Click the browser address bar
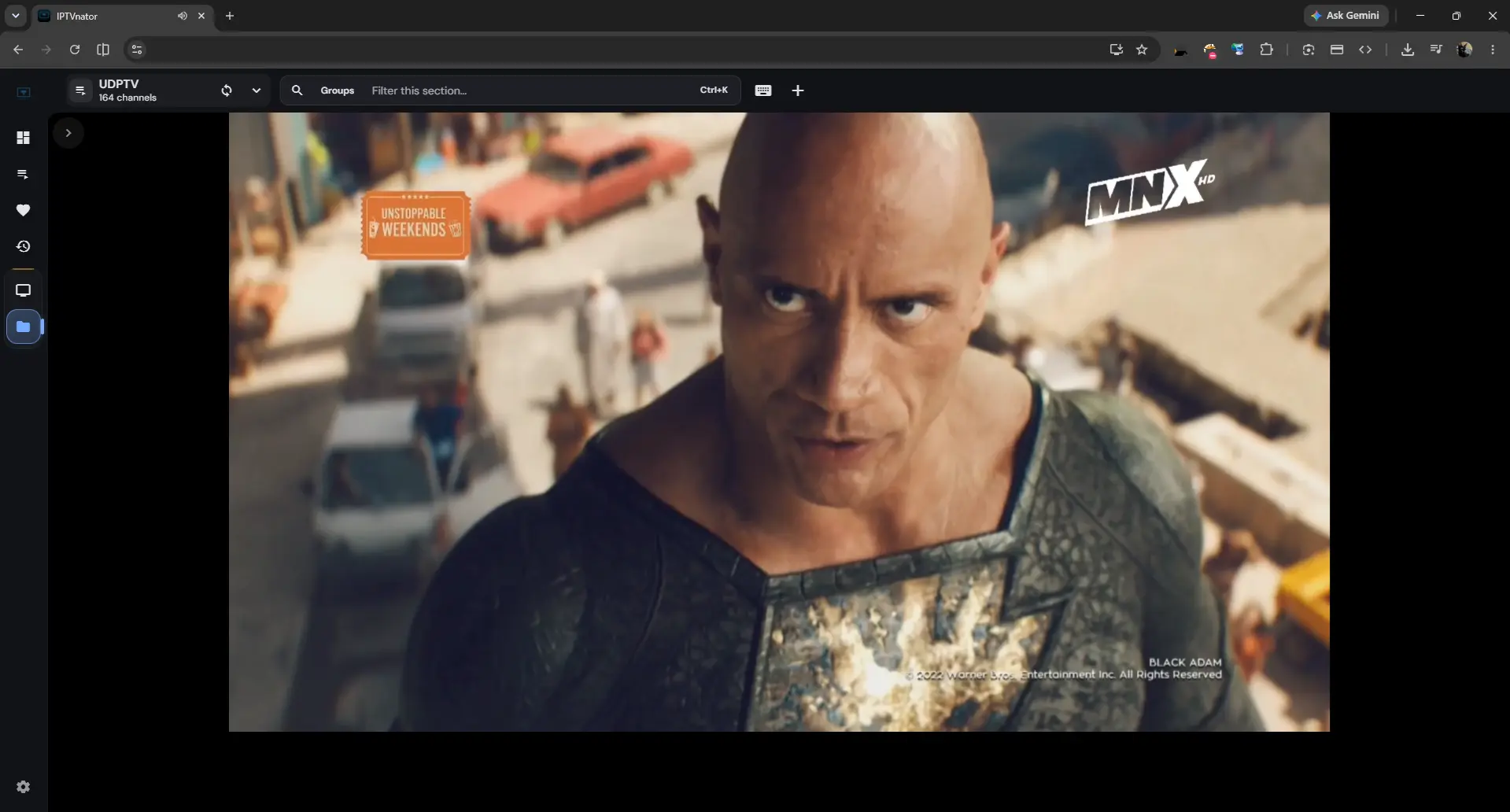The height and width of the screenshot is (812, 1510). [x=622, y=50]
